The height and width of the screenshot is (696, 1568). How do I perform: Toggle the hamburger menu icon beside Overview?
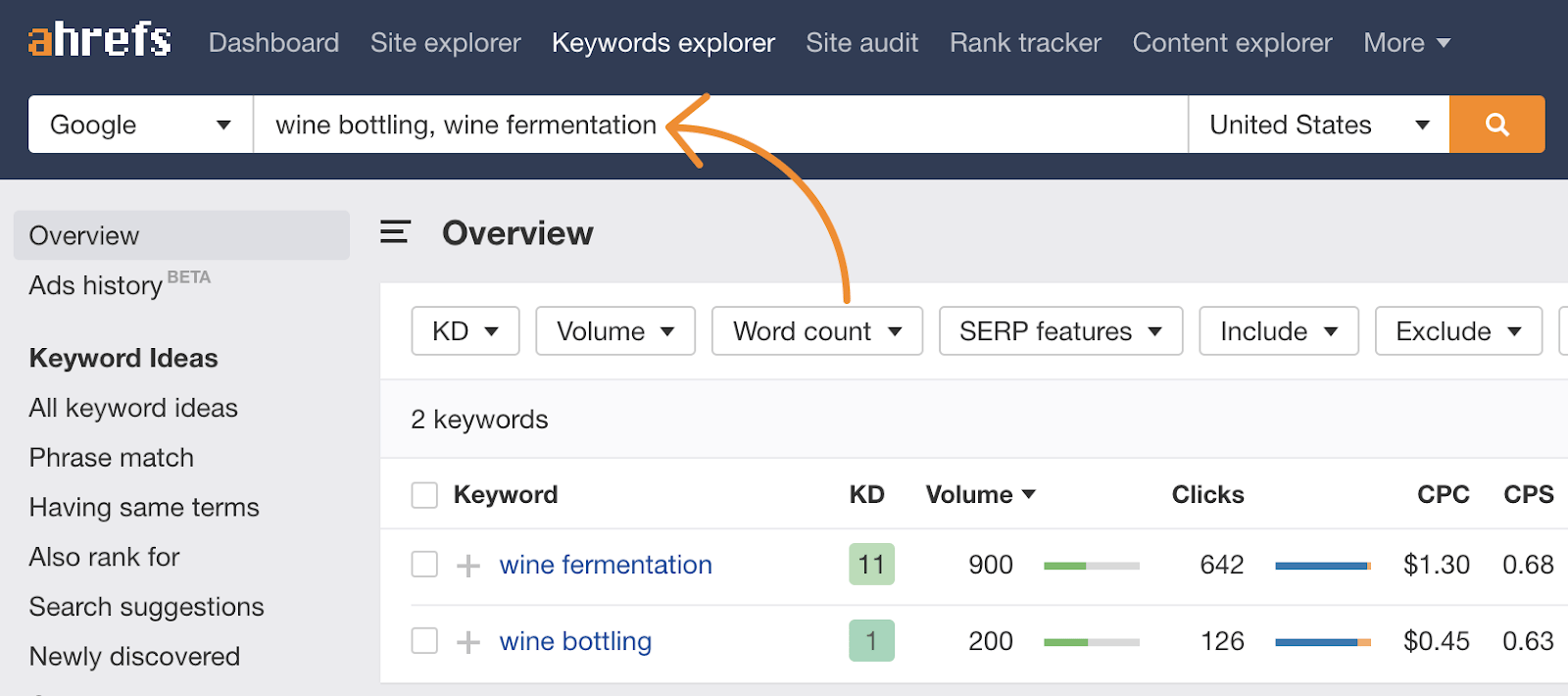click(395, 232)
